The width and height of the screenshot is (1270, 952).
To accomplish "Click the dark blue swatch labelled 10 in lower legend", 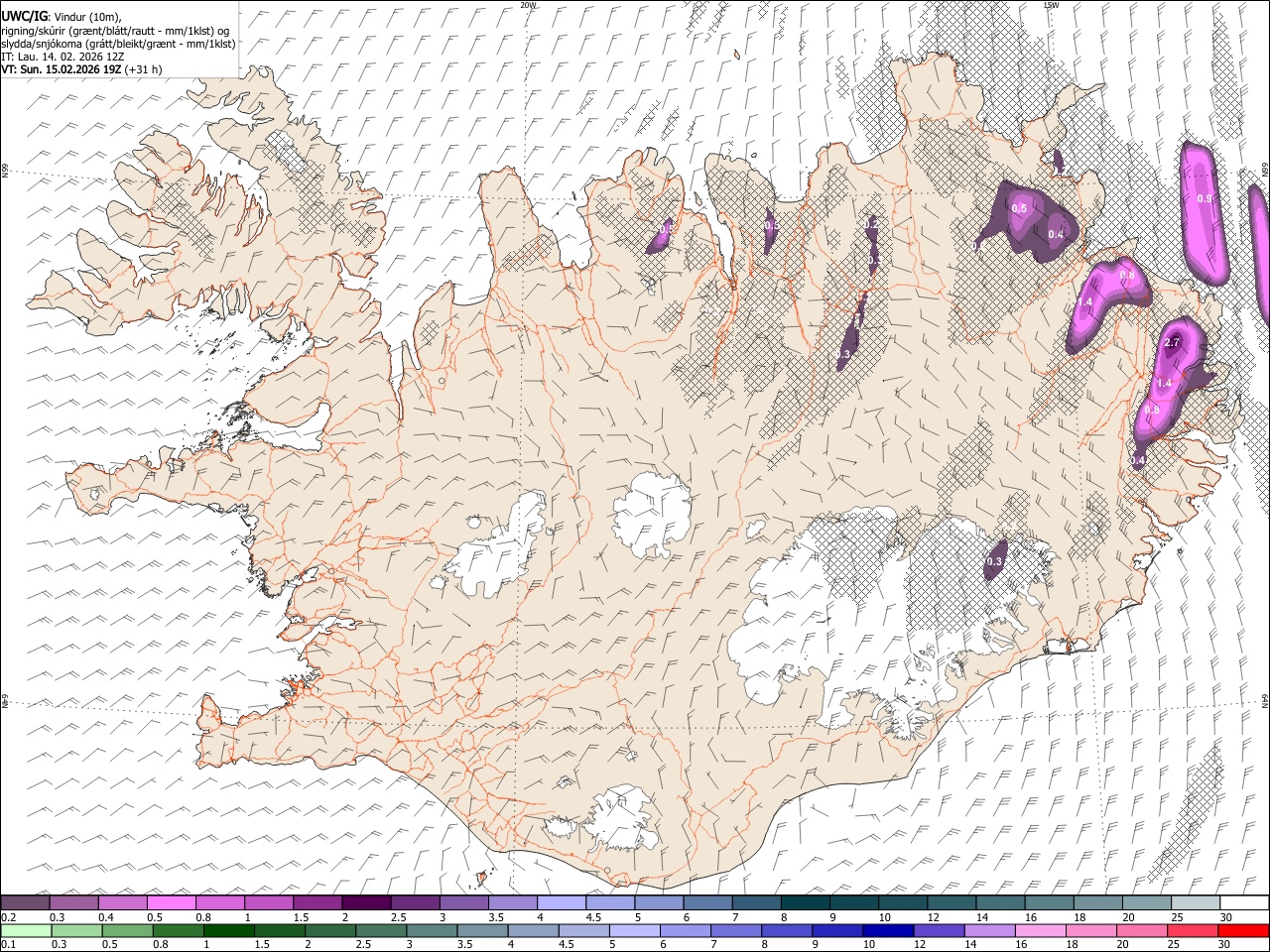I will coord(887,930).
